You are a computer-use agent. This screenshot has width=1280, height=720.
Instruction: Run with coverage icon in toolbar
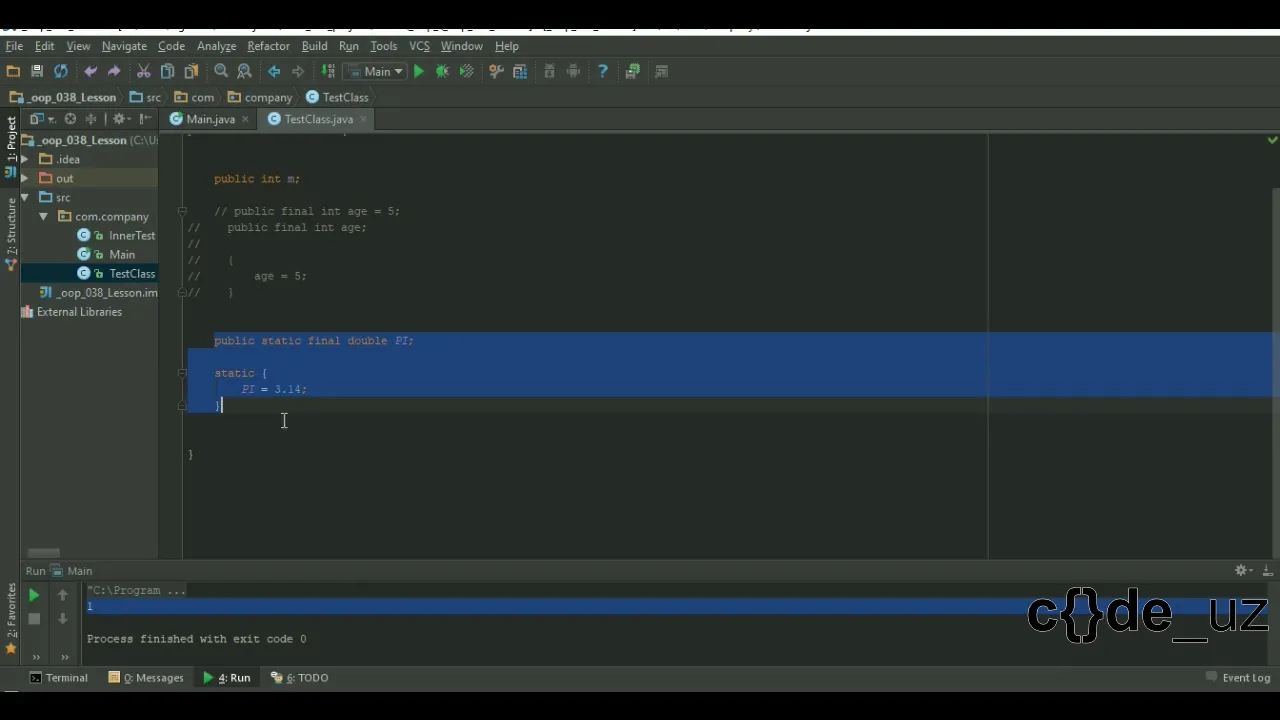(466, 71)
